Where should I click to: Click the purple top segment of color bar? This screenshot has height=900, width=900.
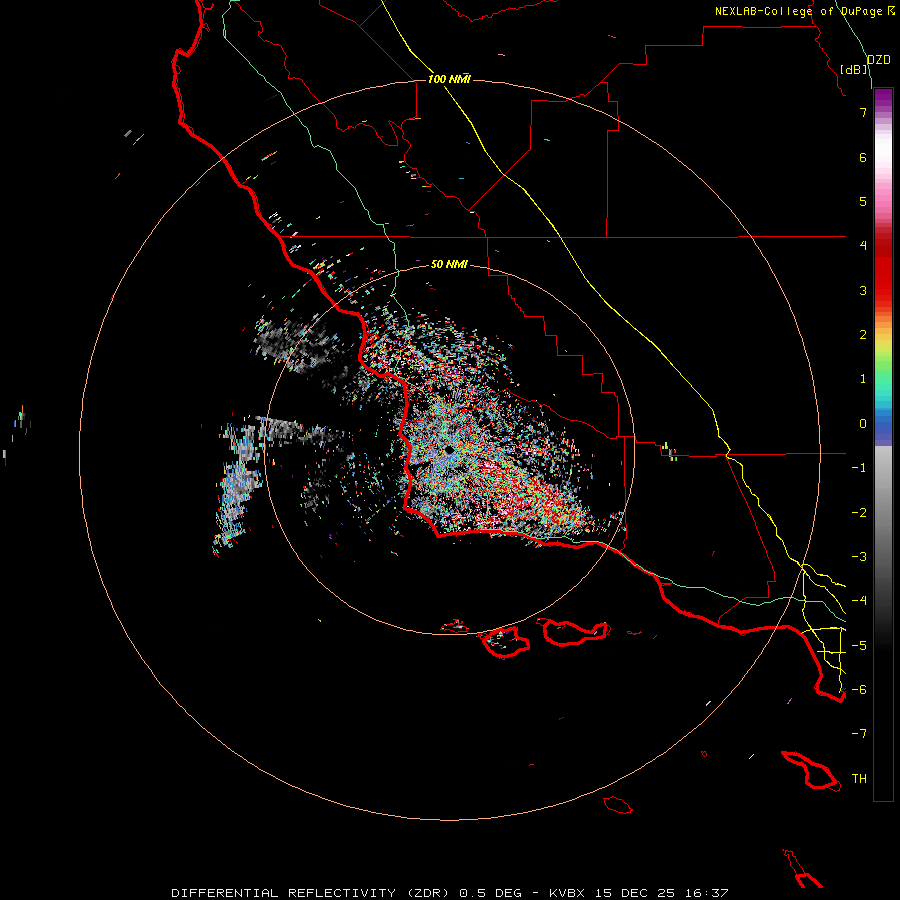point(883,98)
